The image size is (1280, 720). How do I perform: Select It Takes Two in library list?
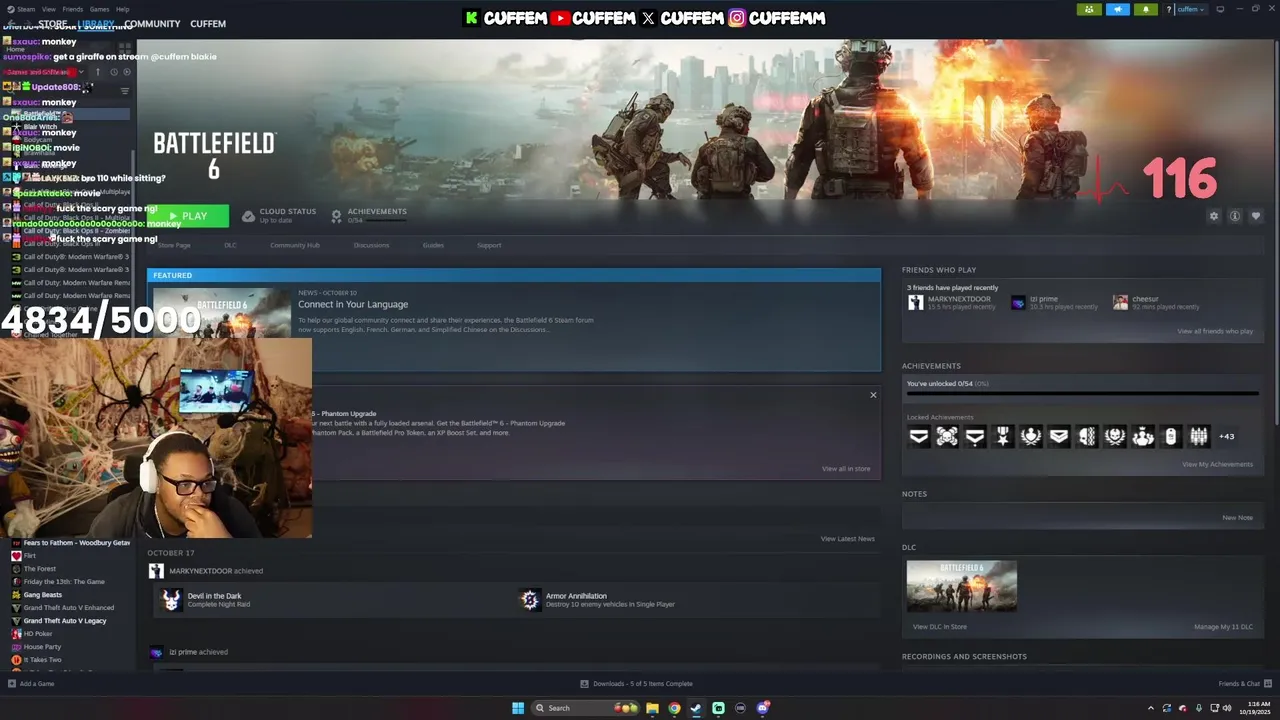42,660
